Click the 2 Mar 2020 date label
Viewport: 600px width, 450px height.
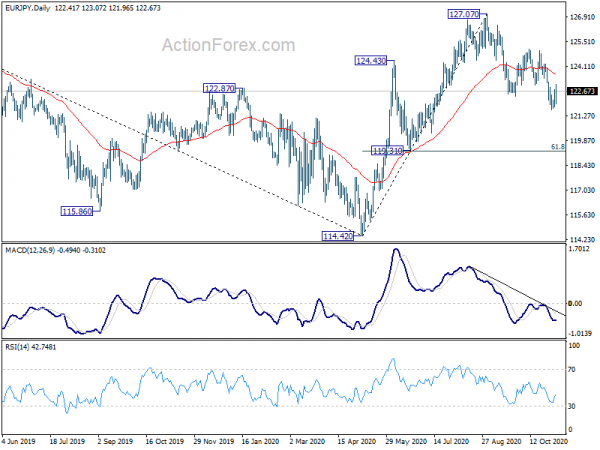[307, 441]
